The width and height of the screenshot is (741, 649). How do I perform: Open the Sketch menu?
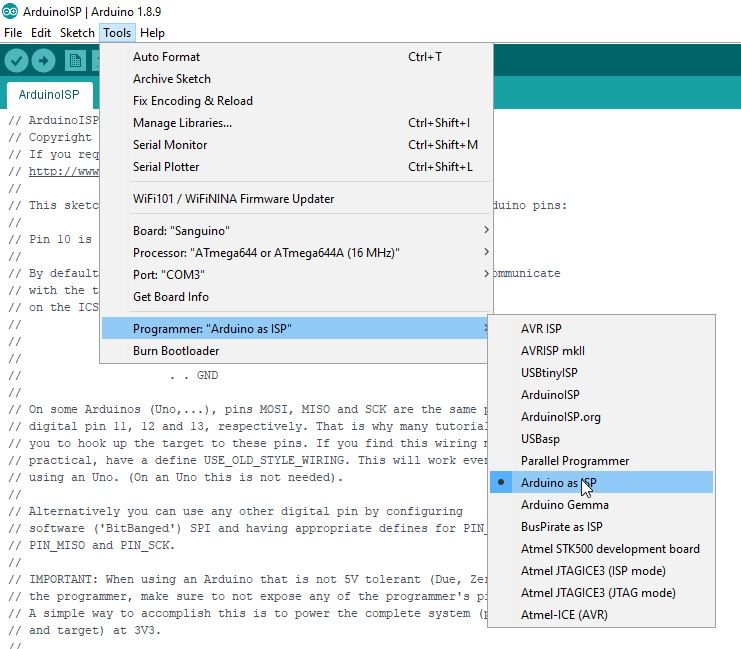77,33
